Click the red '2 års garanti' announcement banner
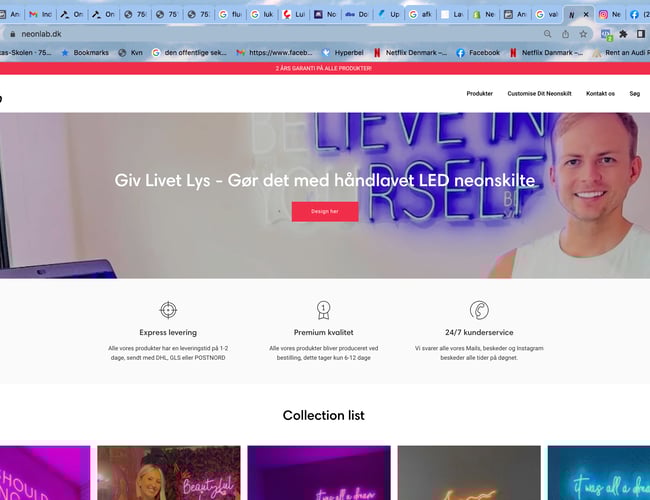The width and height of the screenshot is (650, 500). [323, 68]
